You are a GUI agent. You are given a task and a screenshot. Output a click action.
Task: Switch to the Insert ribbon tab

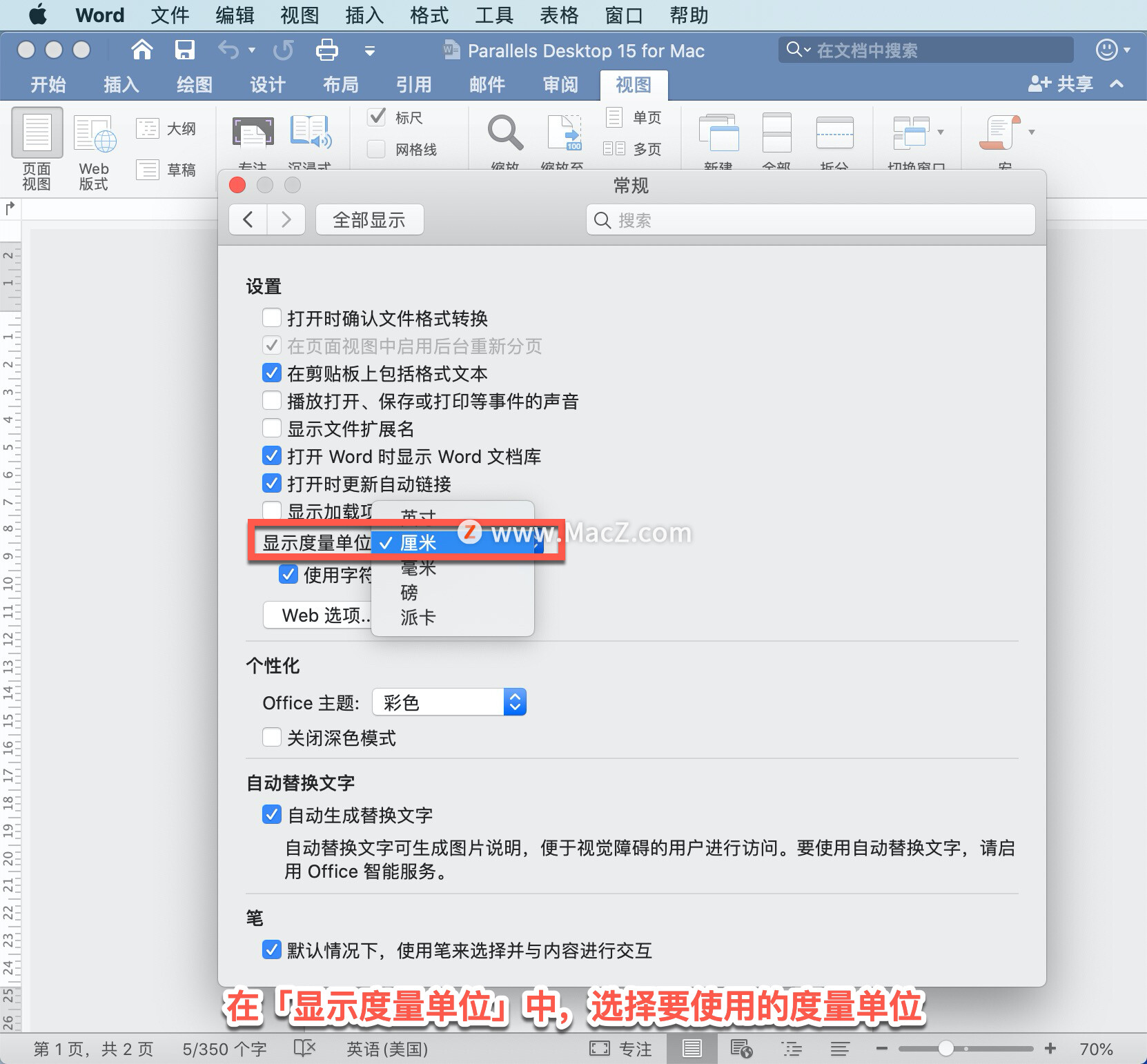[x=121, y=85]
